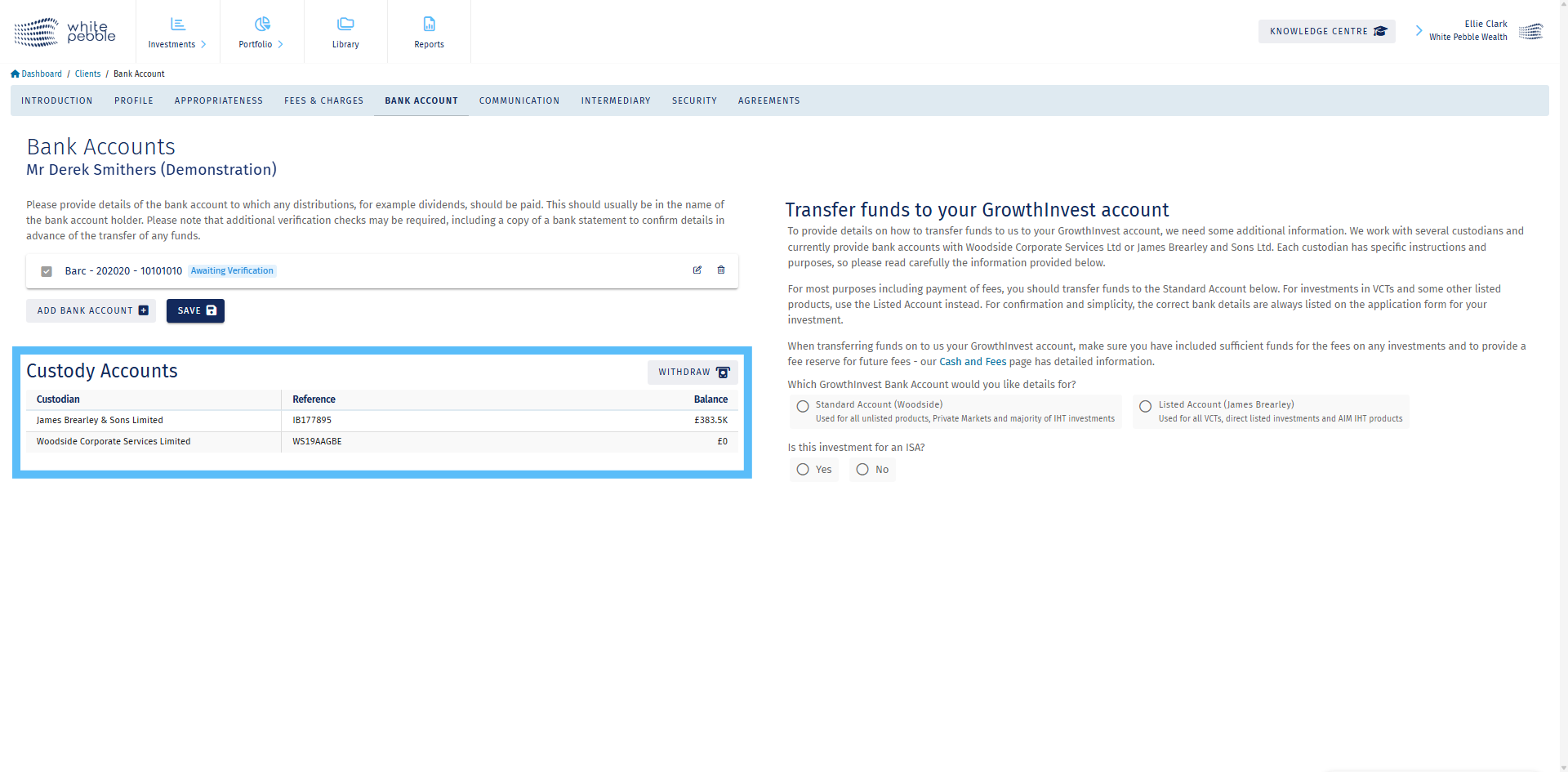Click the Add Bank Account button
Screen dimensions: 1568x772
click(x=91, y=310)
